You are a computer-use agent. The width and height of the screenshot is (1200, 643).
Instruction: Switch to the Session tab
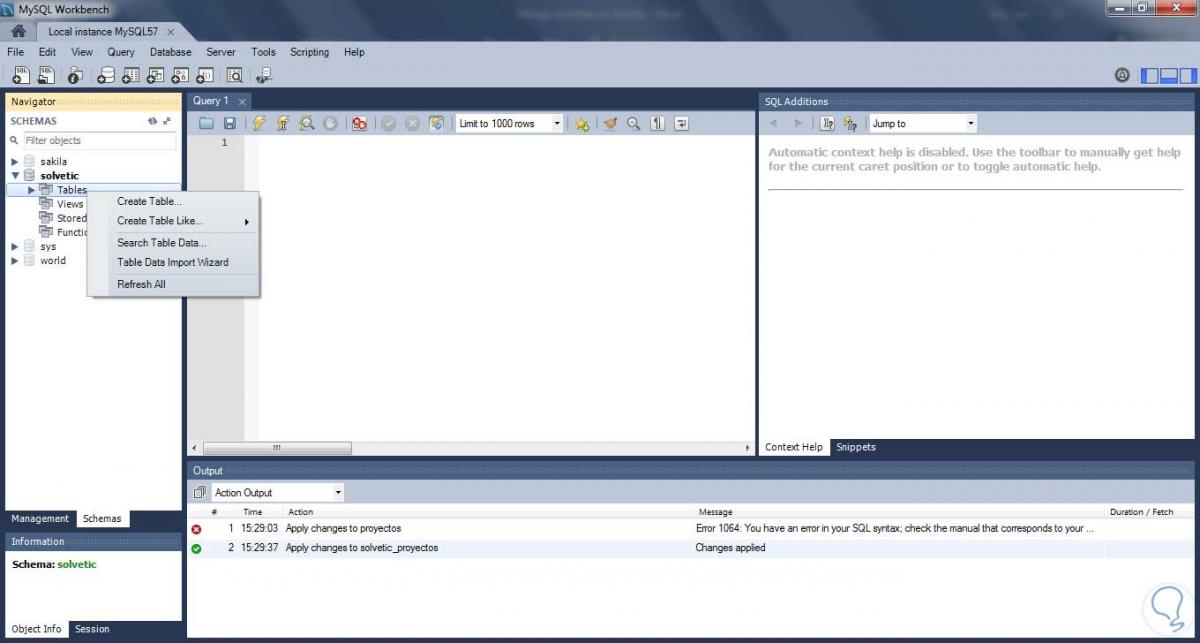click(92, 629)
